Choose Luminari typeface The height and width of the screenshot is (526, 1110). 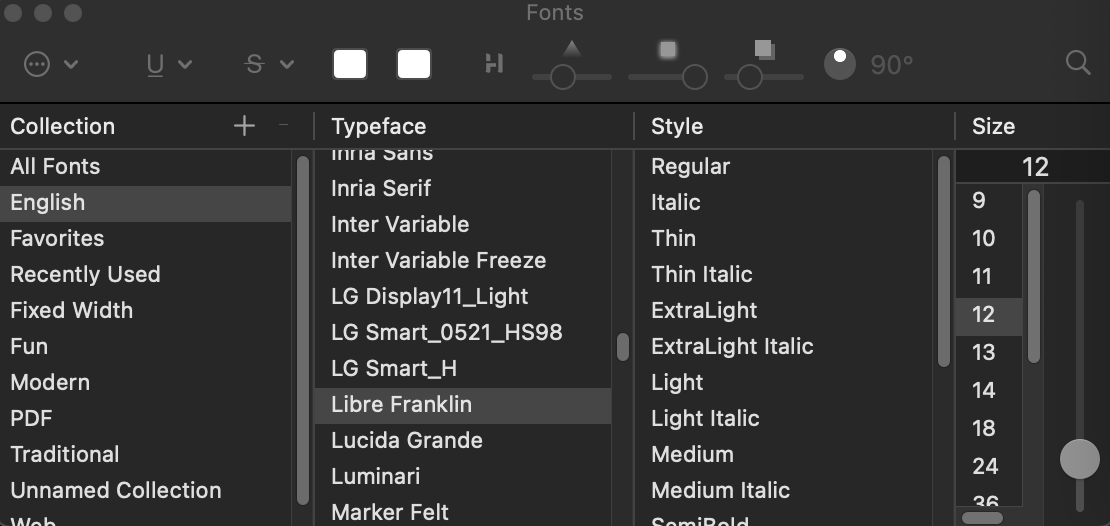[x=463, y=478]
